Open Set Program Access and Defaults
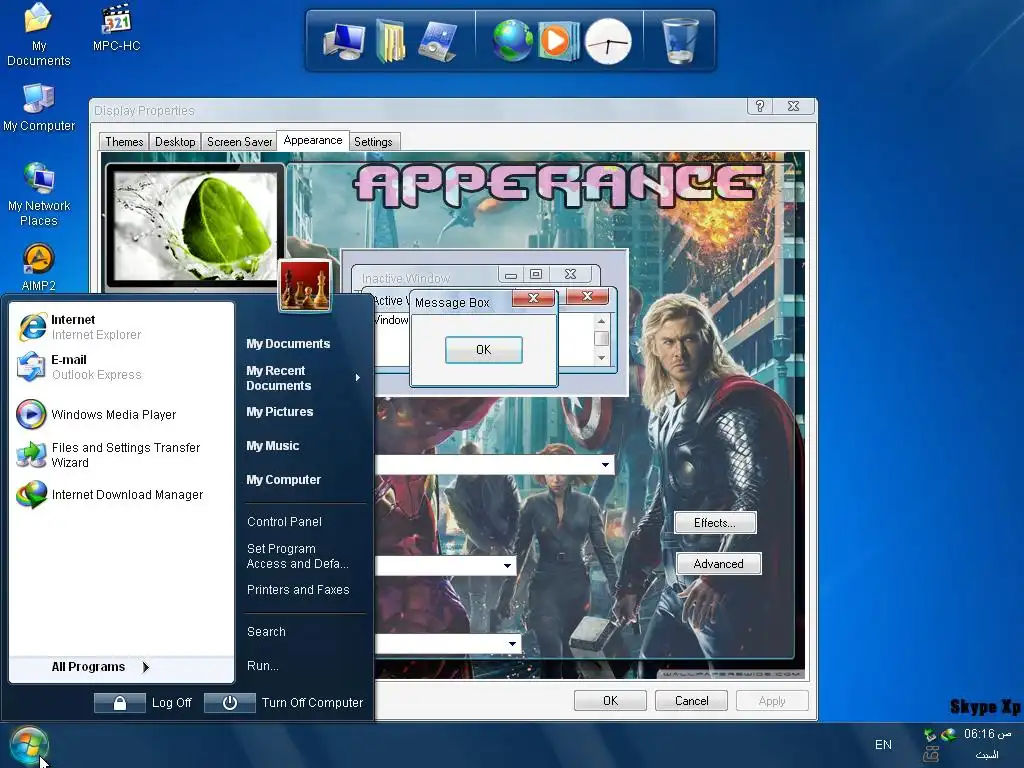Viewport: 1024px width, 768px height. [x=297, y=556]
